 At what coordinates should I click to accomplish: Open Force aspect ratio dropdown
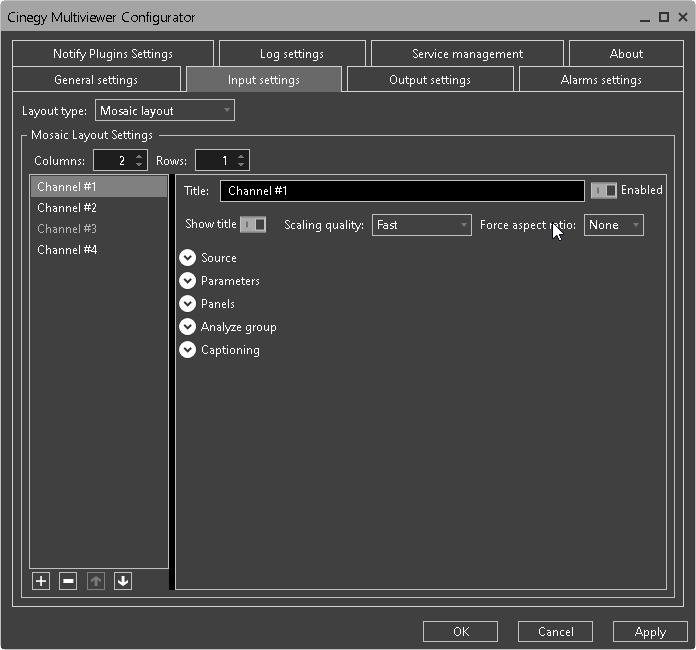pyautogui.click(x=613, y=225)
